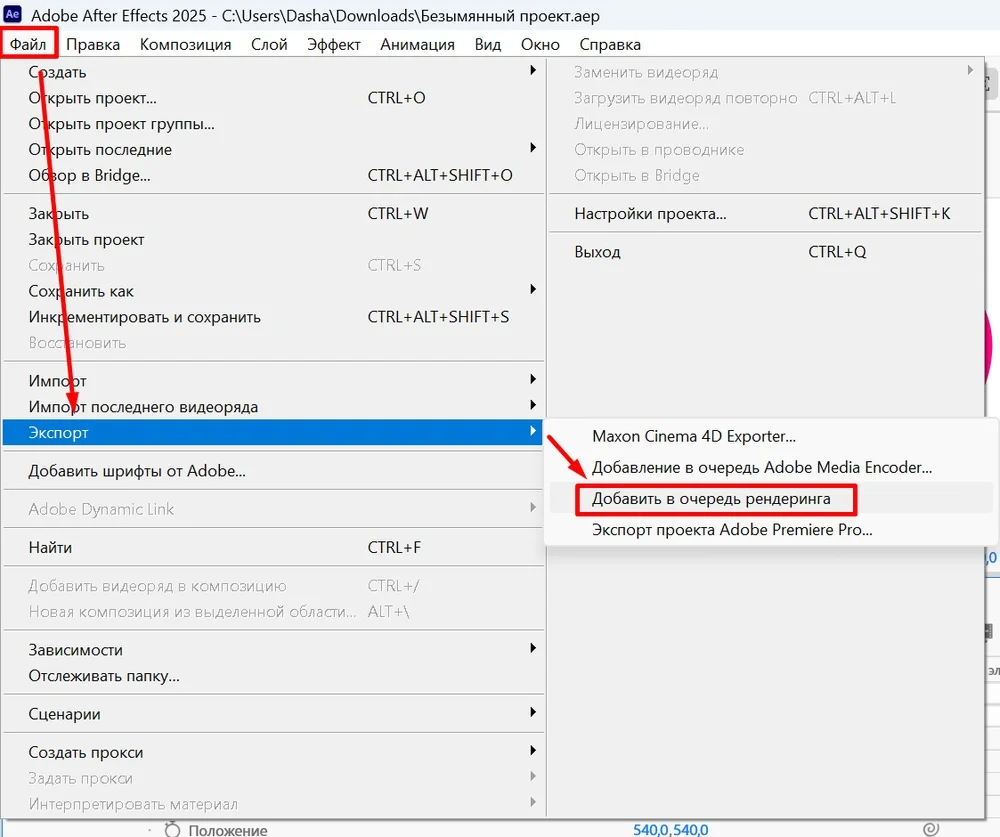Click the After Effects app icon in title bar
Screen dimensions: 1000x837
click(x=14, y=17)
